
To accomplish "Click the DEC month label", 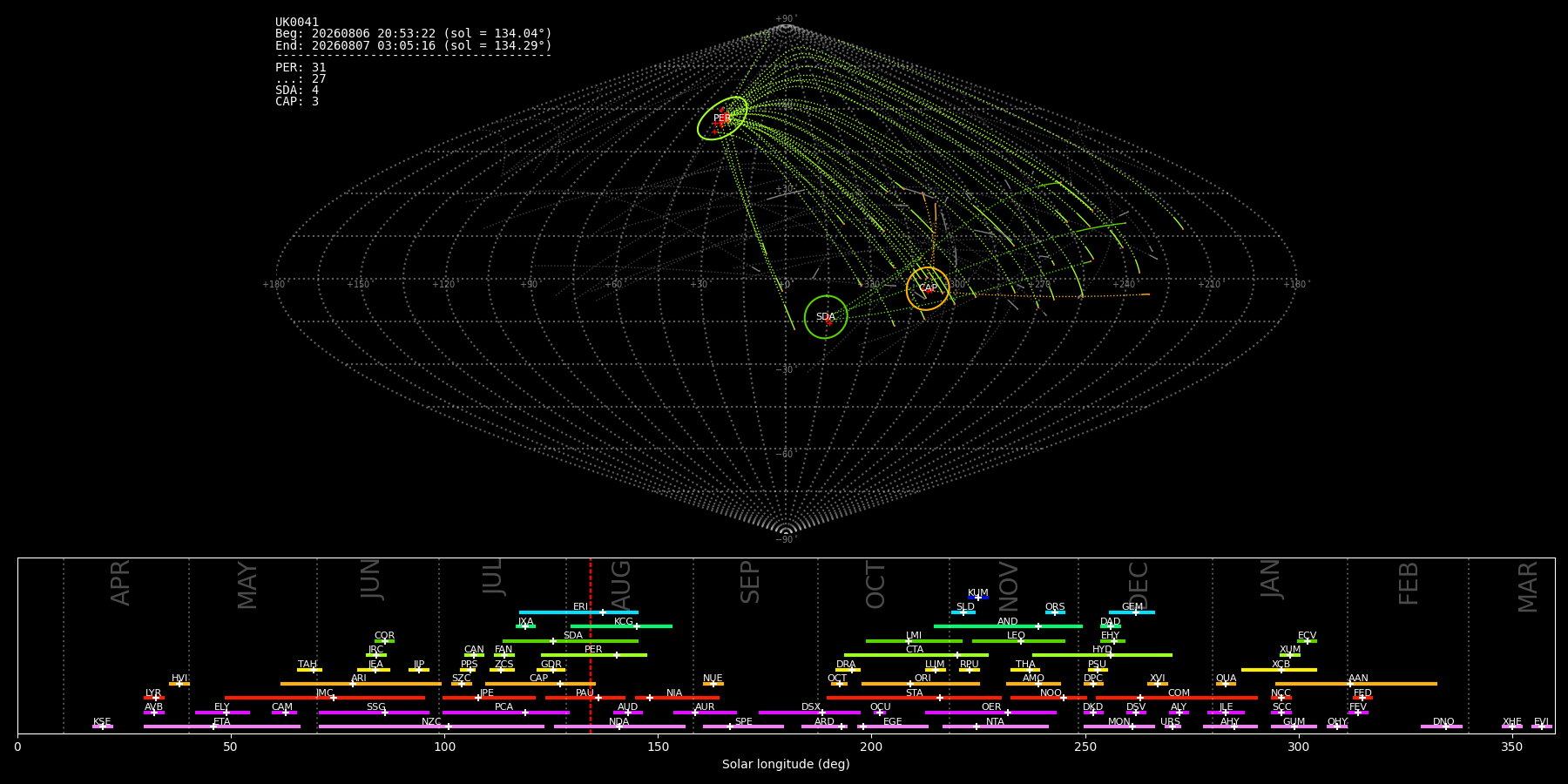I will pyautogui.click(x=1139, y=585).
